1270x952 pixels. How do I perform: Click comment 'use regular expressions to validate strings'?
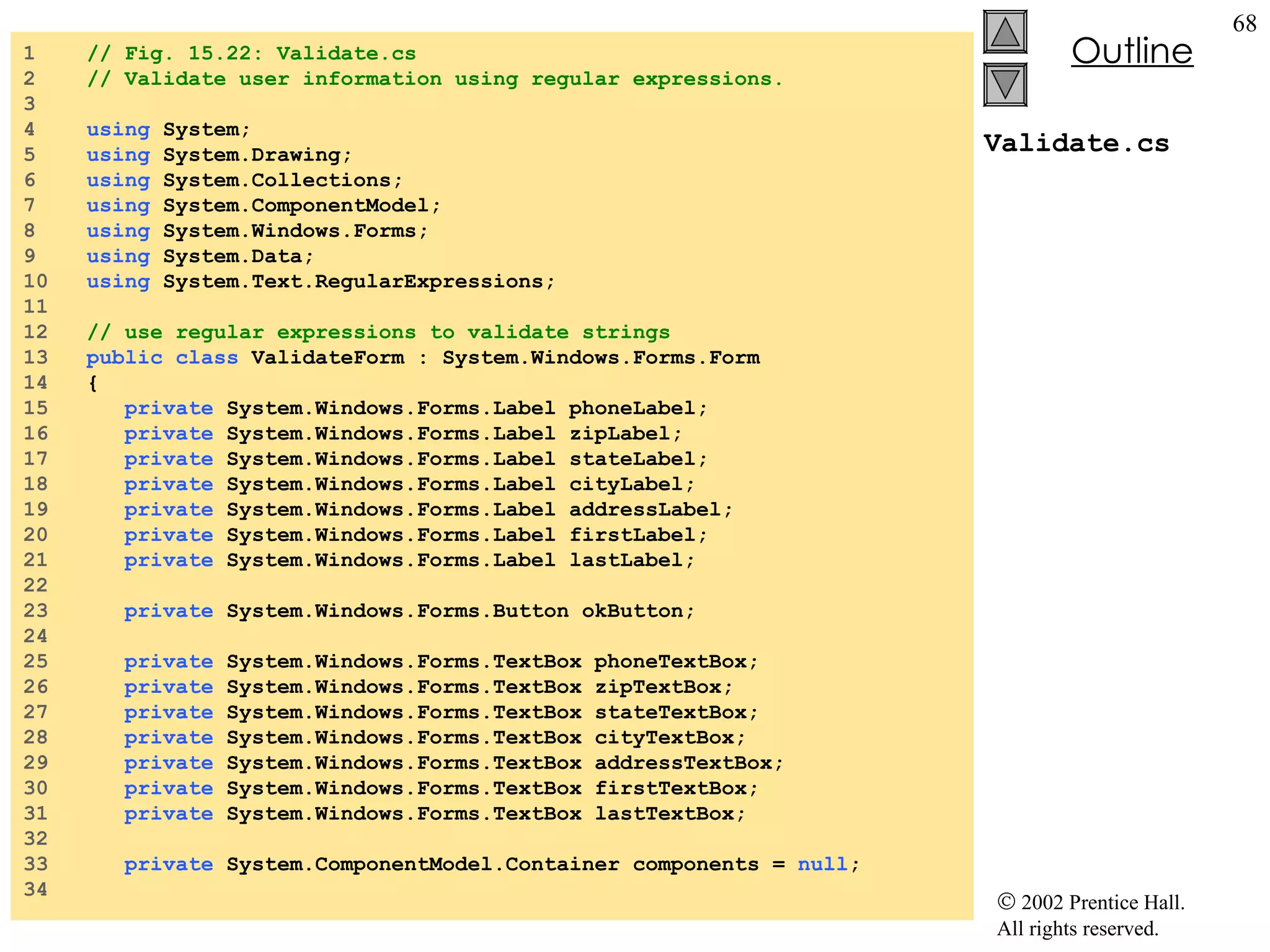pyautogui.click(x=378, y=332)
